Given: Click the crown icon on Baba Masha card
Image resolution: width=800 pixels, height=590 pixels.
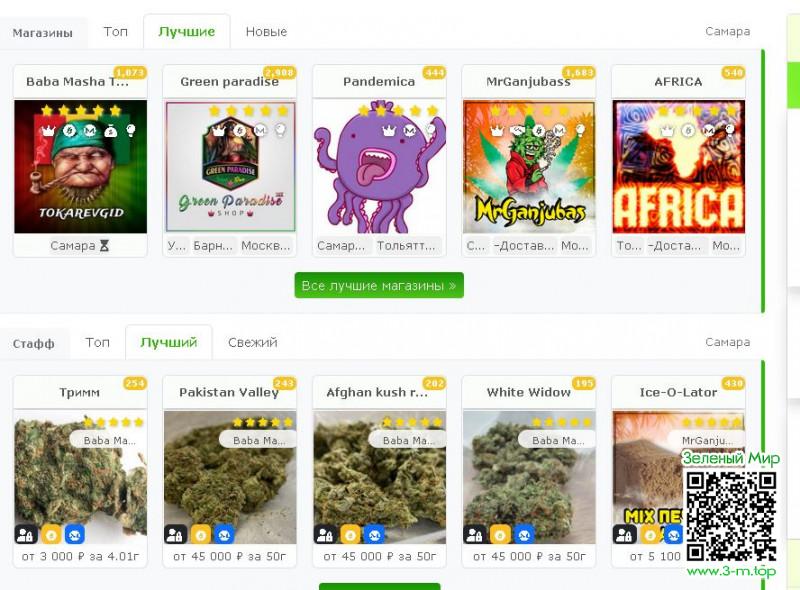Looking at the screenshot, I should point(48,131).
